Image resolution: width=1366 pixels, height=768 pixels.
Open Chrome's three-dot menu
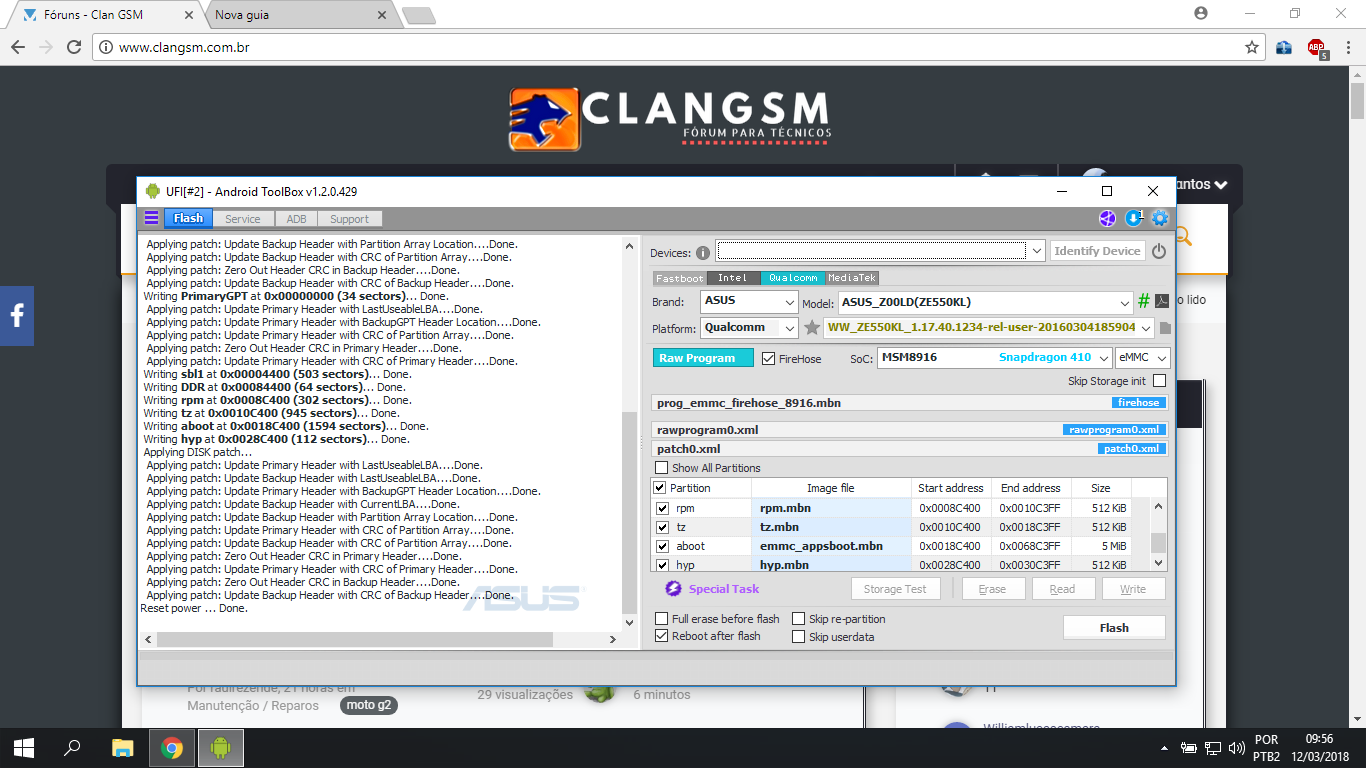tap(1348, 47)
